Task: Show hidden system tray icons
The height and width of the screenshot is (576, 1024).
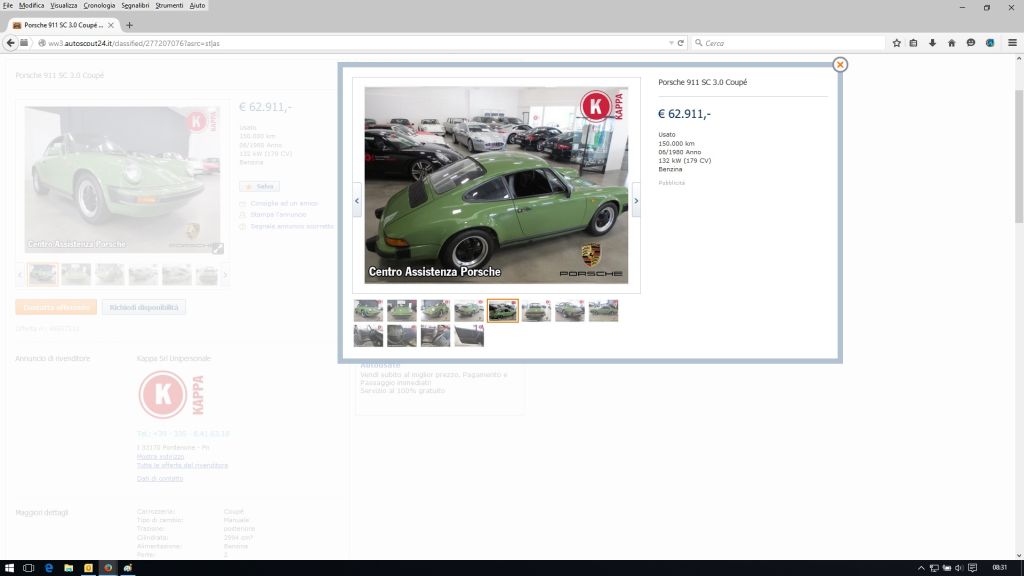Action: [x=921, y=568]
